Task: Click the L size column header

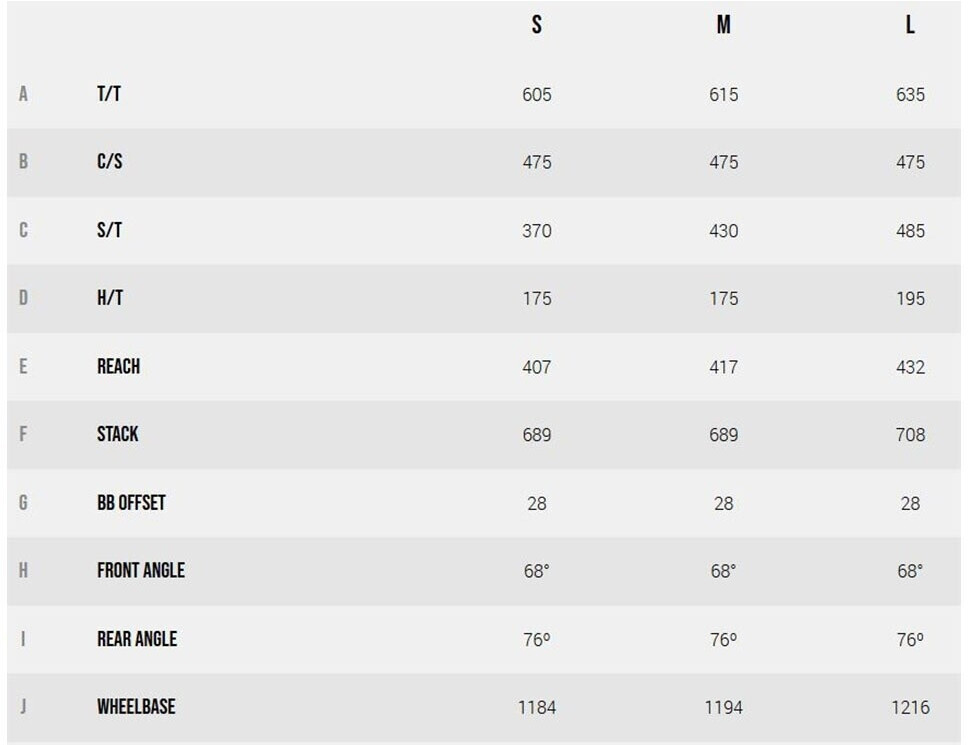Action: click(910, 26)
